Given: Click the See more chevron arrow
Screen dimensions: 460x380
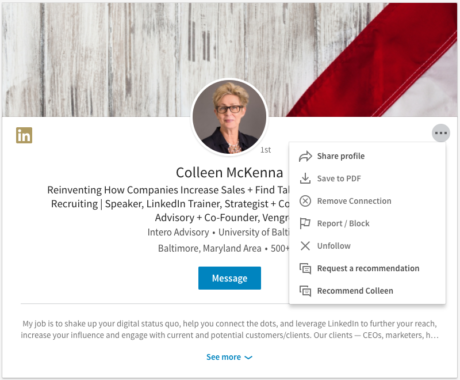Looking at the screenshot, I should coord(248,358).
